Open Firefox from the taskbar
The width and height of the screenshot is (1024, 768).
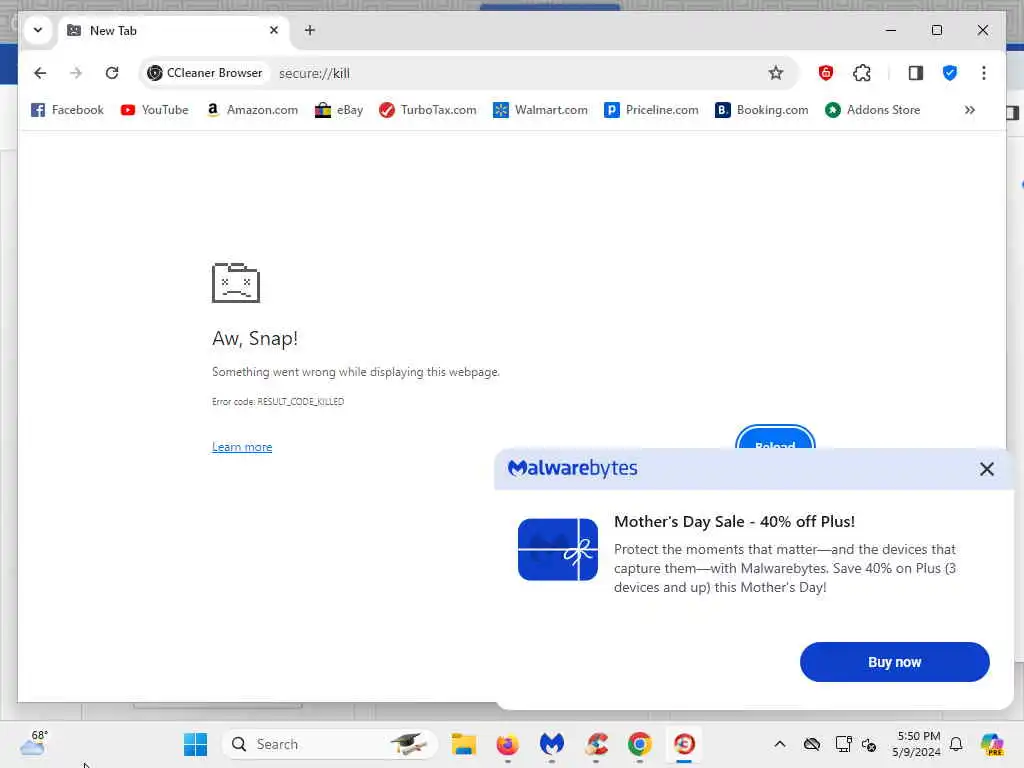coord(507,744)
